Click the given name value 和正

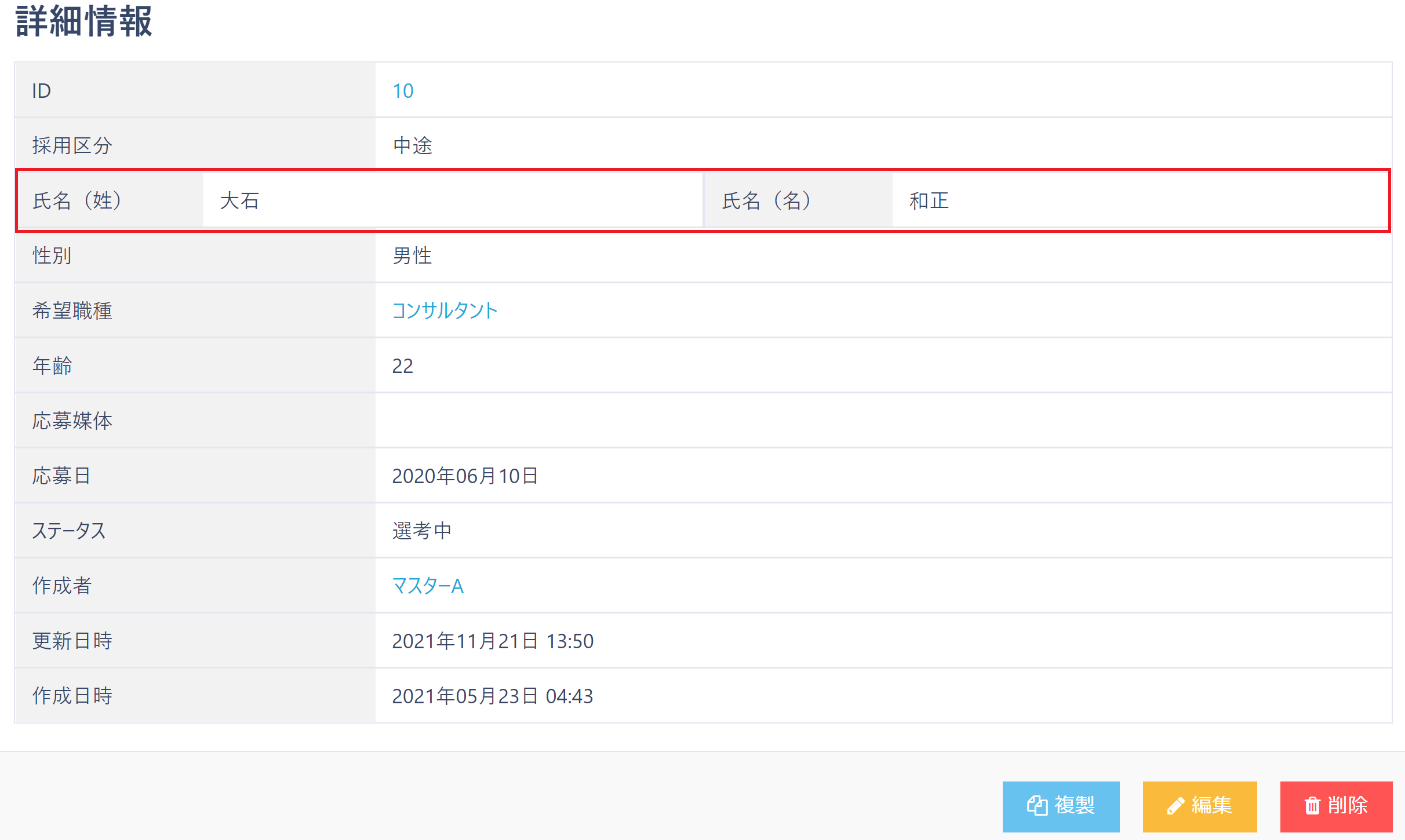(x=929, y=200)
